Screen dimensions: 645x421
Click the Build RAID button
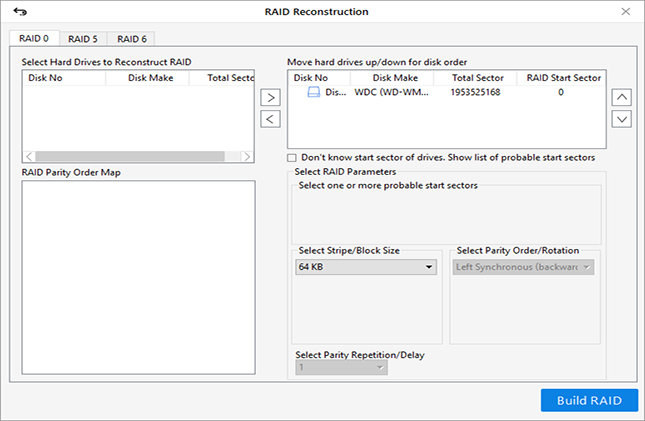point(589,400)
